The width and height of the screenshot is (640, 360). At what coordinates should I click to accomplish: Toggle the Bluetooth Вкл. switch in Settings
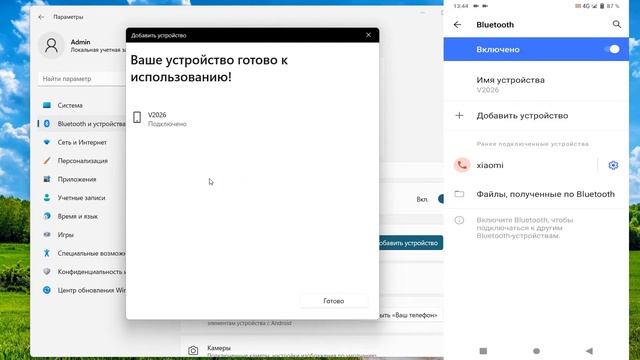point(440,199)
